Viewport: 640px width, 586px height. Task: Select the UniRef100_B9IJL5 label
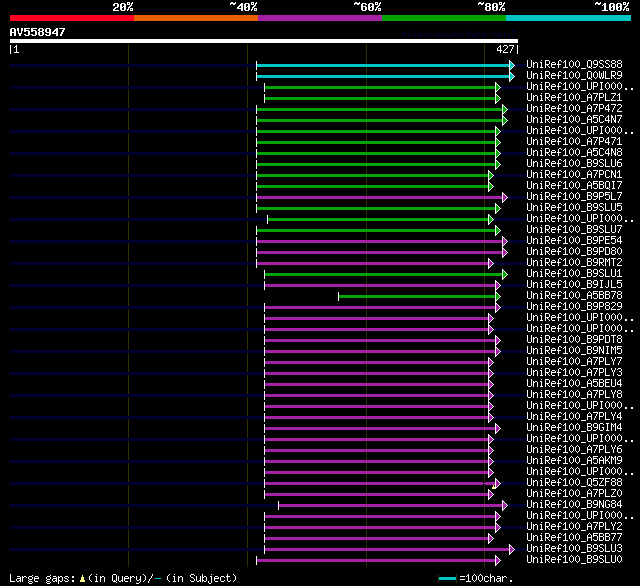(574, 285)
